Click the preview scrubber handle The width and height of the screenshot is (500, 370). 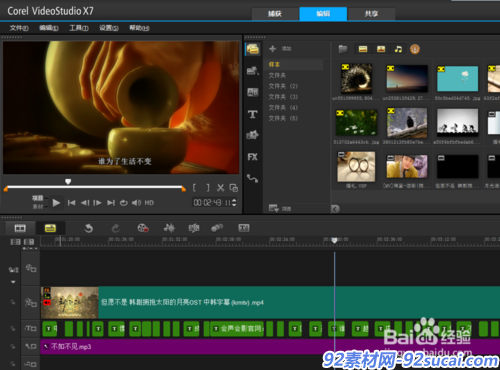click(x=68, y=182)
